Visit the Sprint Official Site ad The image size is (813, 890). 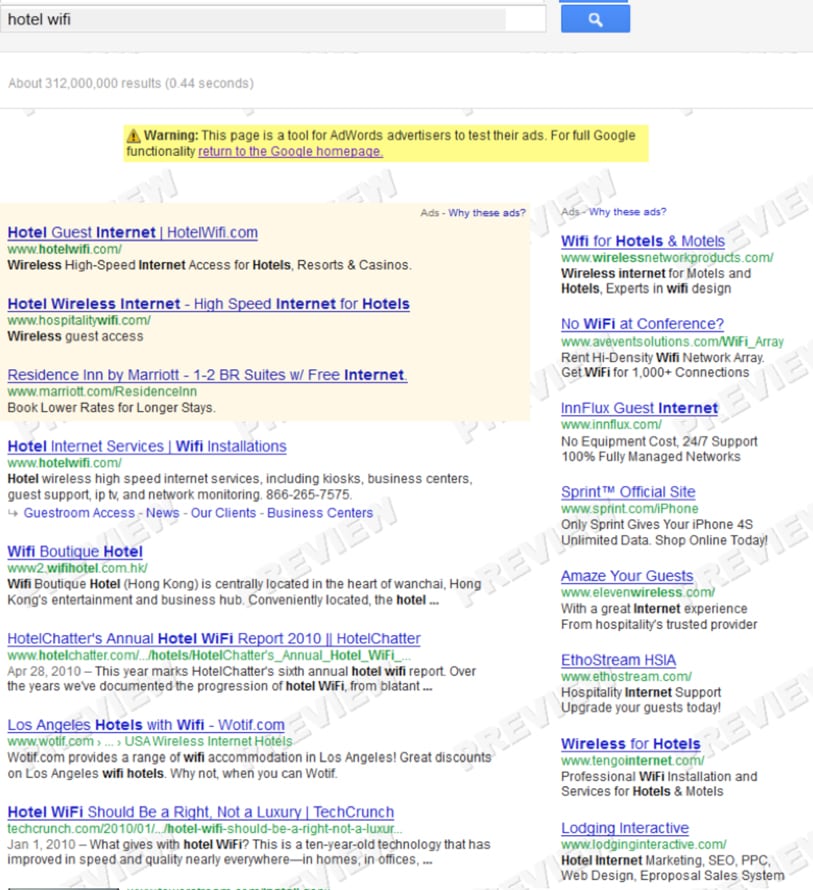628,492
